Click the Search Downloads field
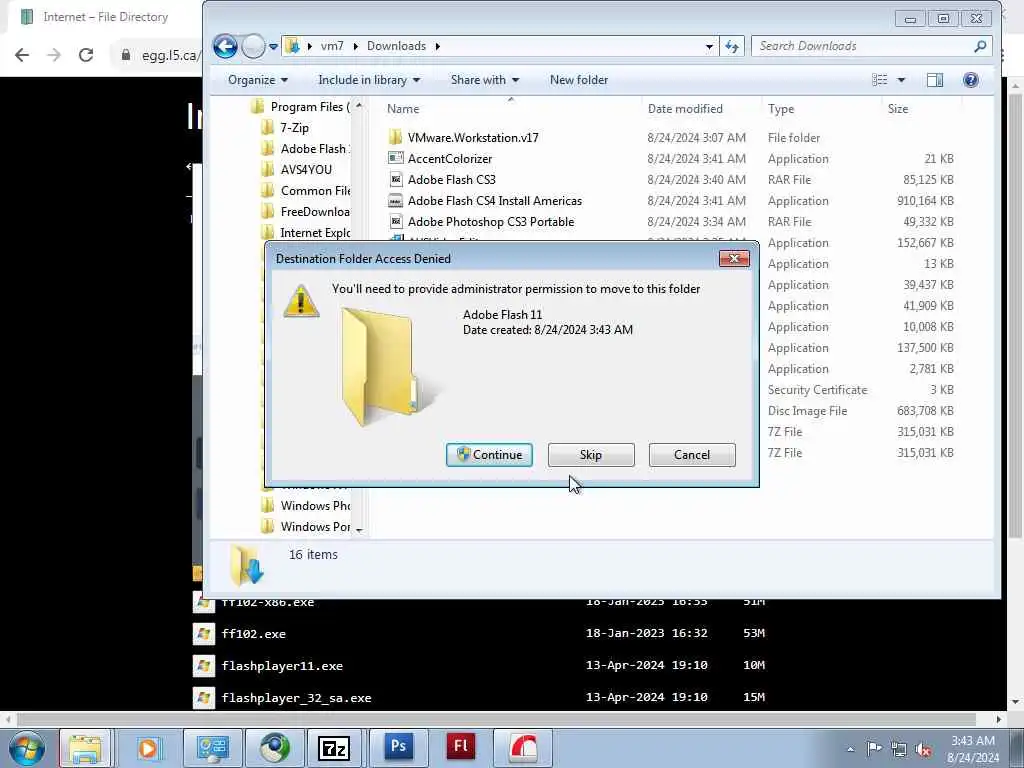The width and height of the screenshot is (1024, 768). click(862, 46)
